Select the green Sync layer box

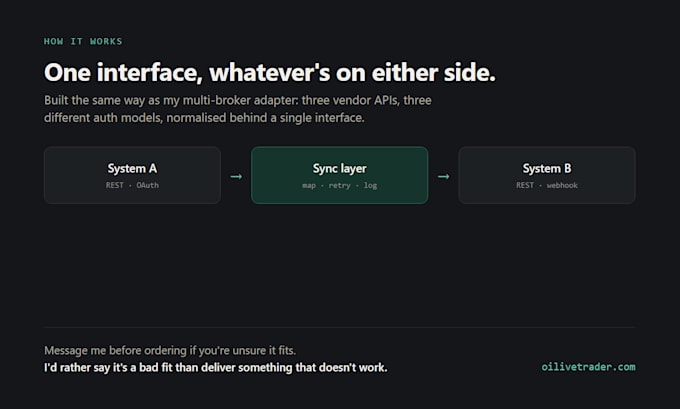[x=340, y=175]
